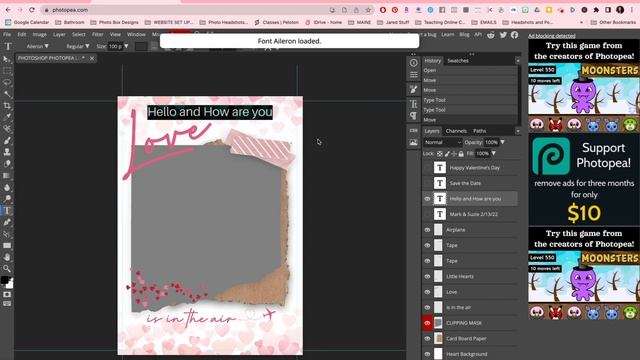Image resolution: width=640 pixels, height=360 pixels.
Task: Open Photopea Facebook page icon
Action: (x=514, y=35)
